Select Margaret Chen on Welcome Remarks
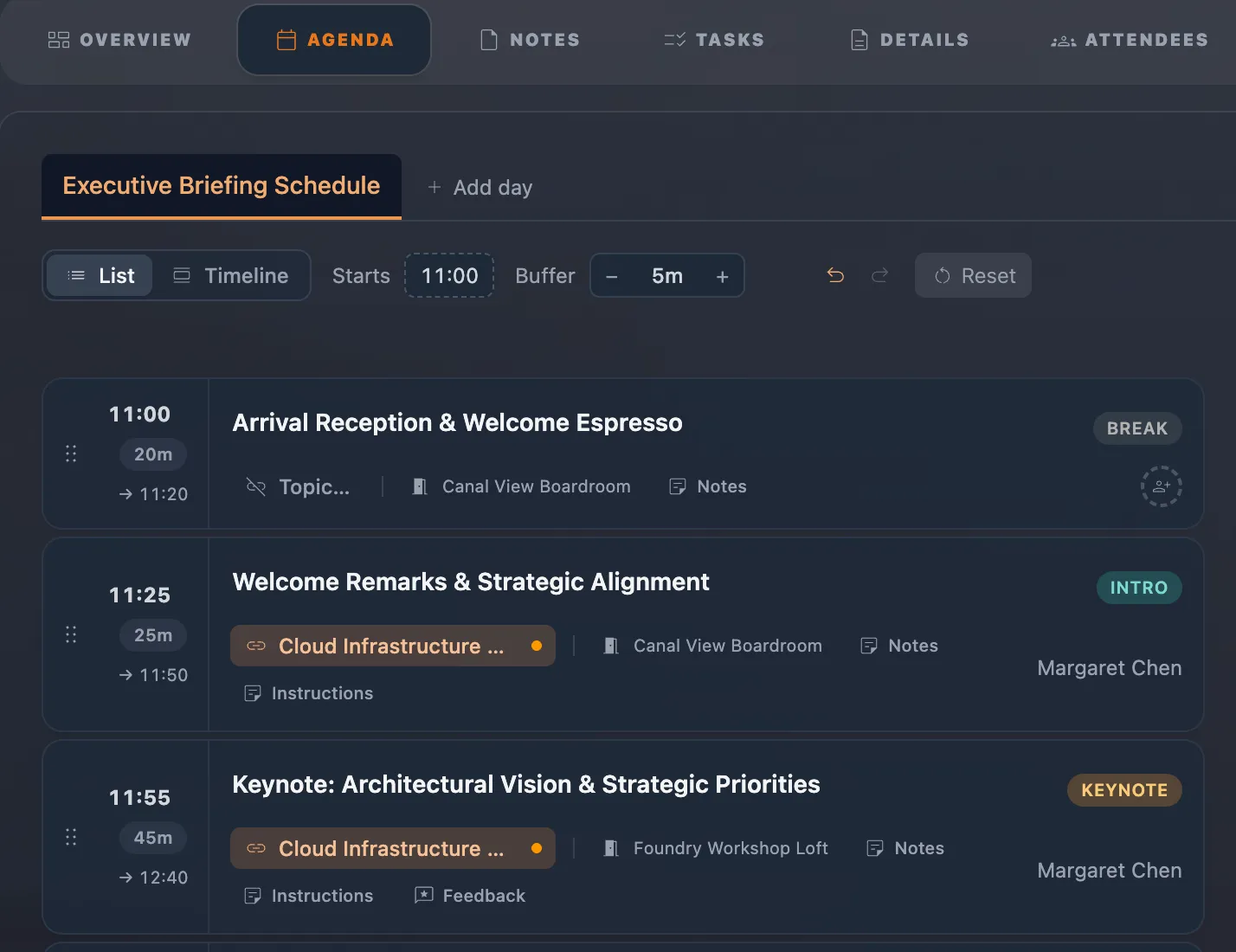 coord(1110,668)
